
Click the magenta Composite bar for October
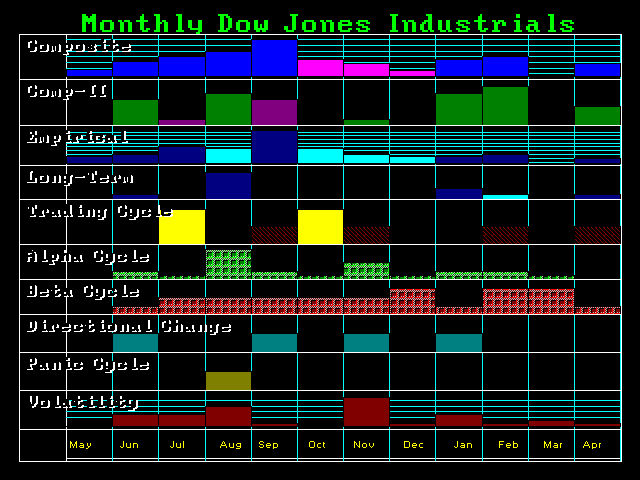(320, 68)
